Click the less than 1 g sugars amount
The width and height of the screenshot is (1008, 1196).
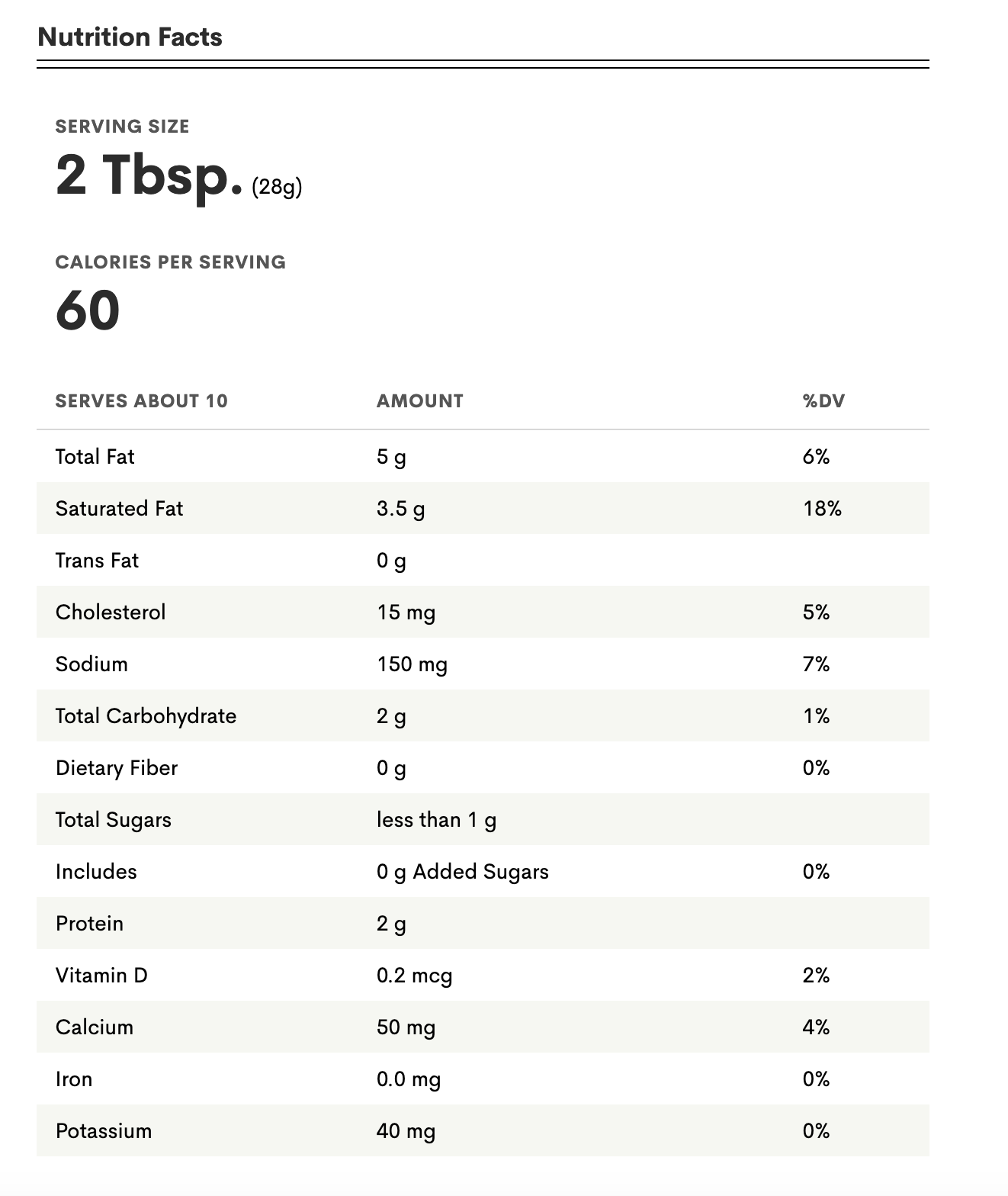point(436,820)
